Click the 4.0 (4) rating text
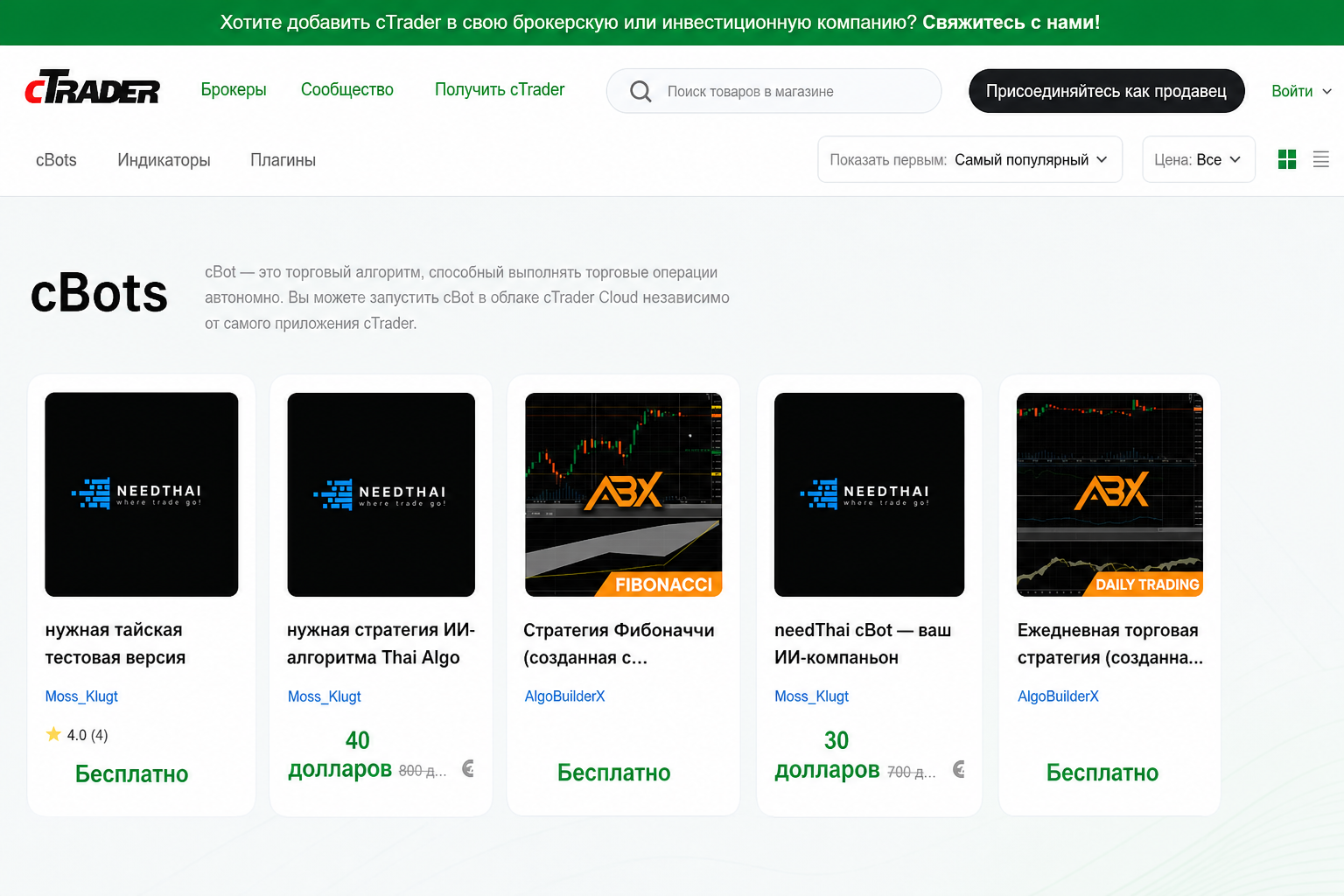This screenshot has height=896, width=1344. tap(87, 735)
